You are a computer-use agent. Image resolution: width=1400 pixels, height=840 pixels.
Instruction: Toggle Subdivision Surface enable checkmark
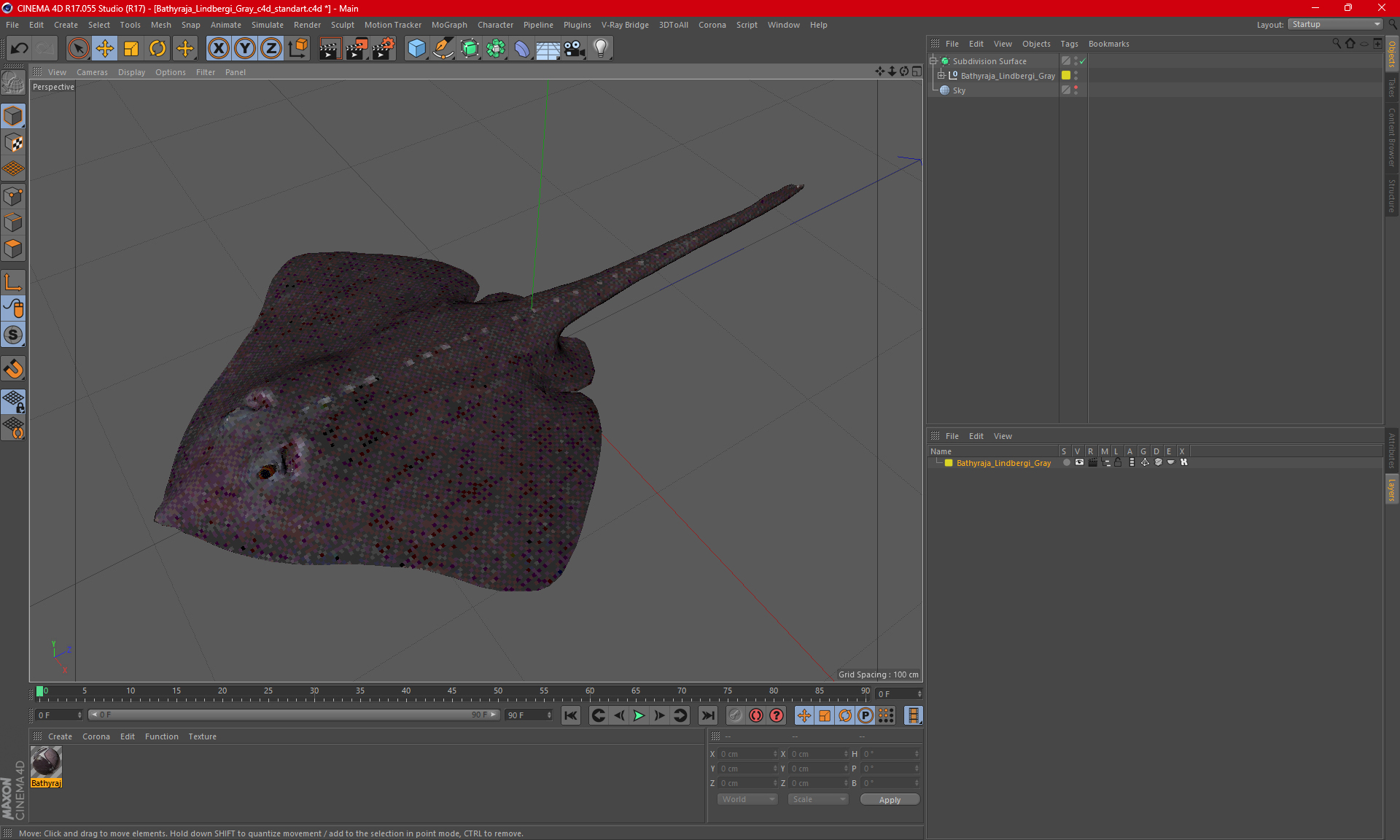tap(1083, 61)
